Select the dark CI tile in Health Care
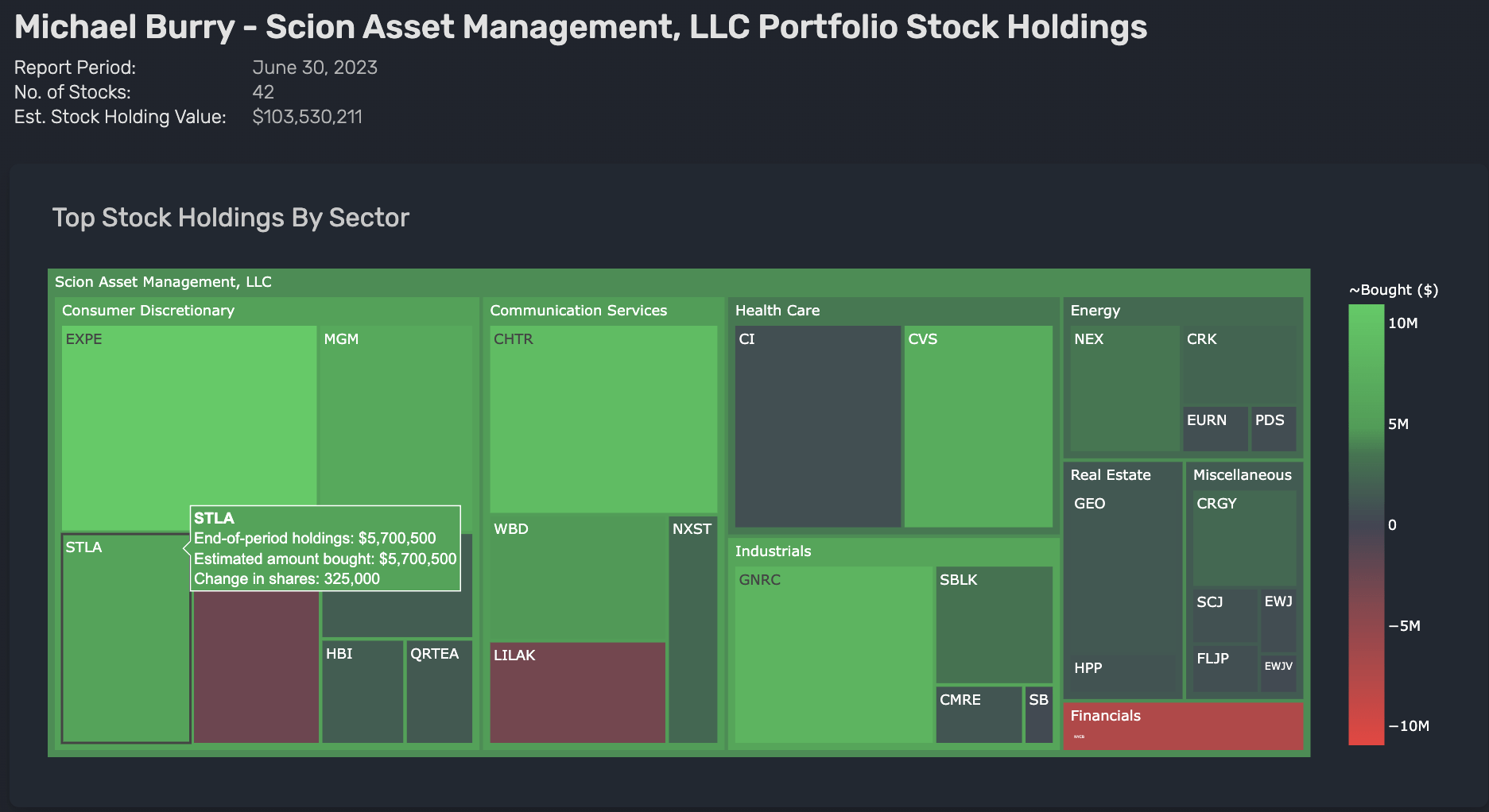 [x=817, y=427]
